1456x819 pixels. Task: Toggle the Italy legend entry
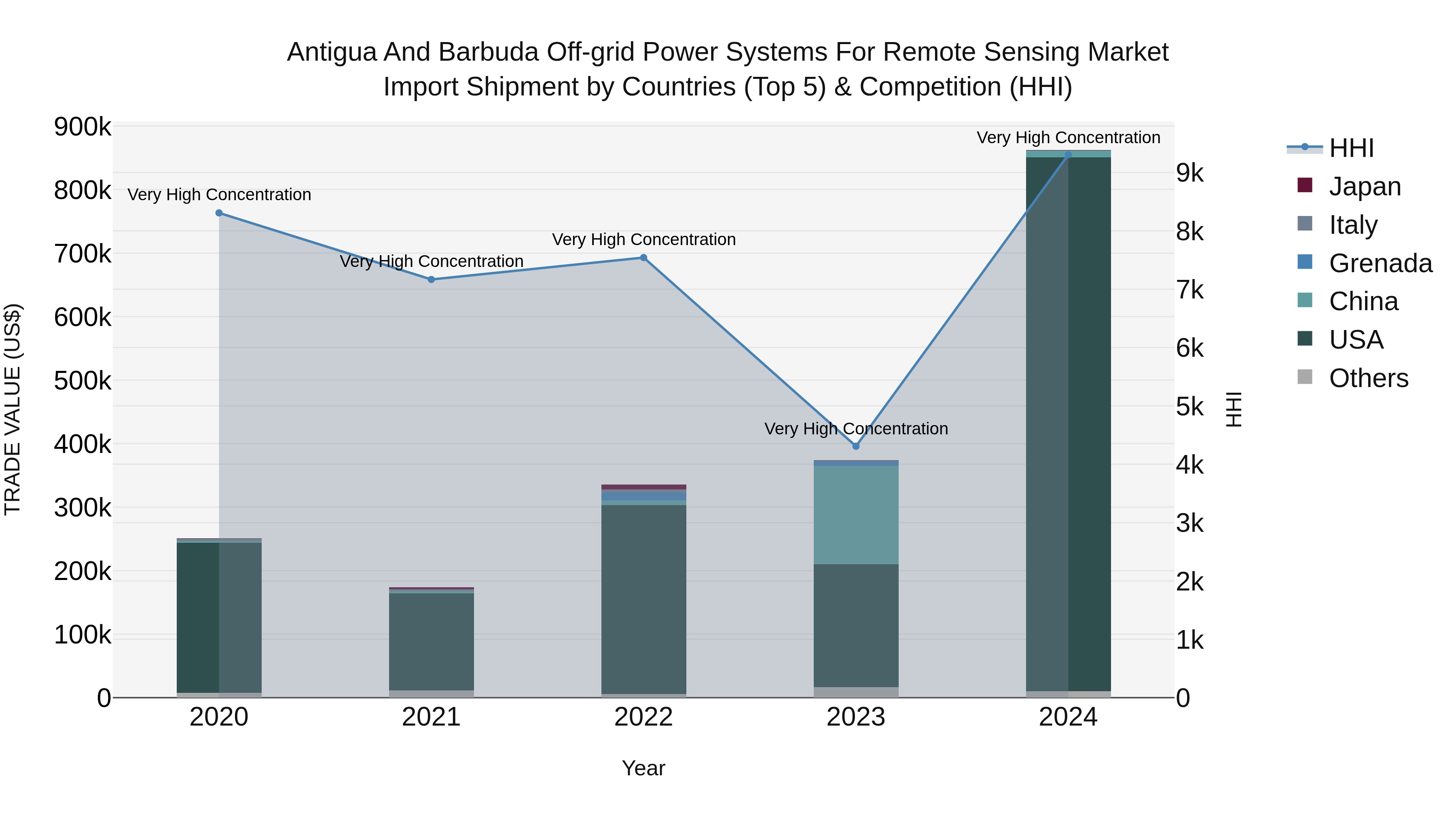[1337, 224]
